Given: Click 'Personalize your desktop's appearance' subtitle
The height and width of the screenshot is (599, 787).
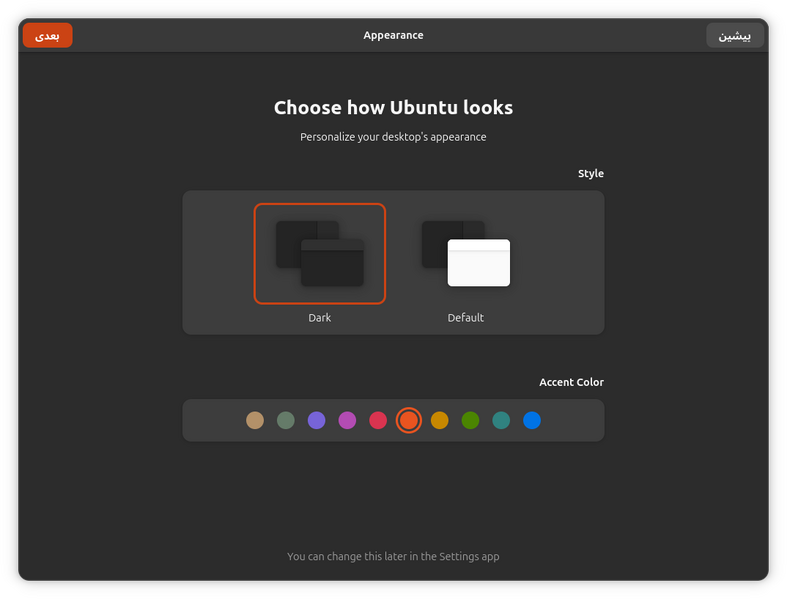Looking at the screenshot, I should pyautogui.click(x=394, y=137).
